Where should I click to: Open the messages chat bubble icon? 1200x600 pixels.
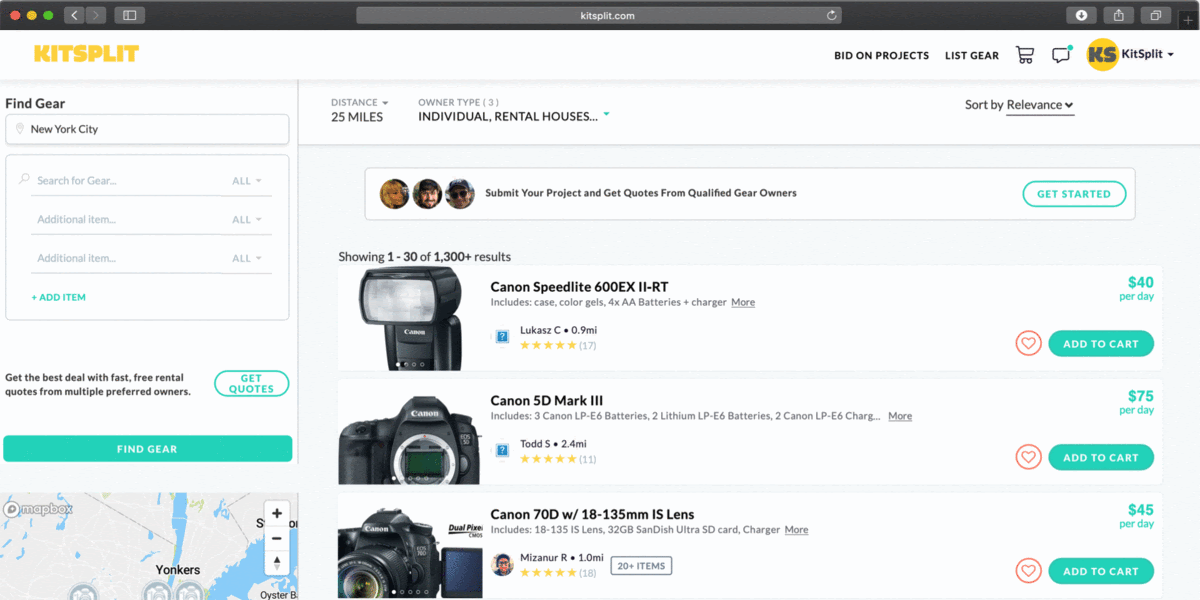[1061, 55]
